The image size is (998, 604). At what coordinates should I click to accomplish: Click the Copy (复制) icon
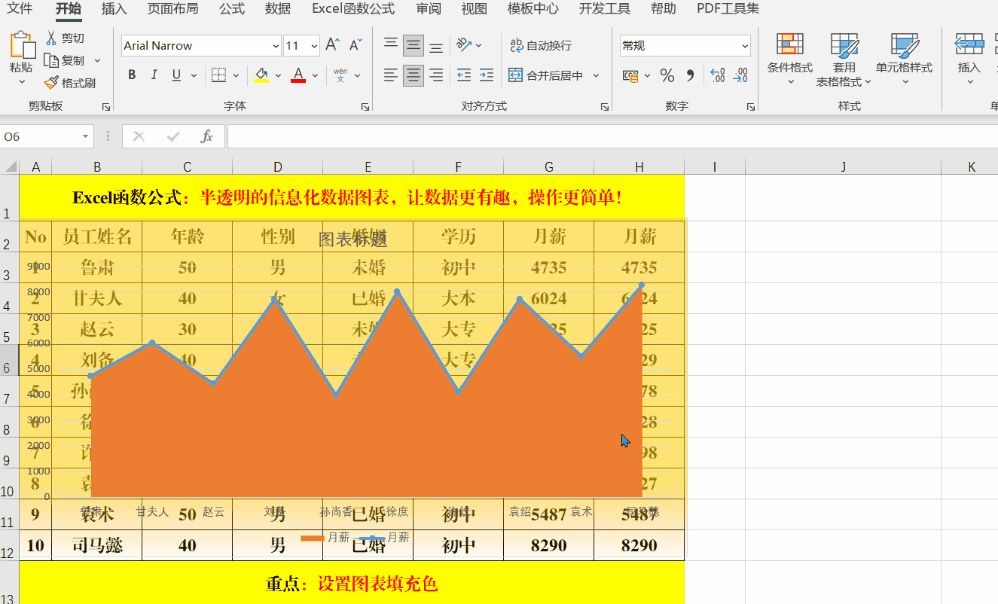[51, 60]
